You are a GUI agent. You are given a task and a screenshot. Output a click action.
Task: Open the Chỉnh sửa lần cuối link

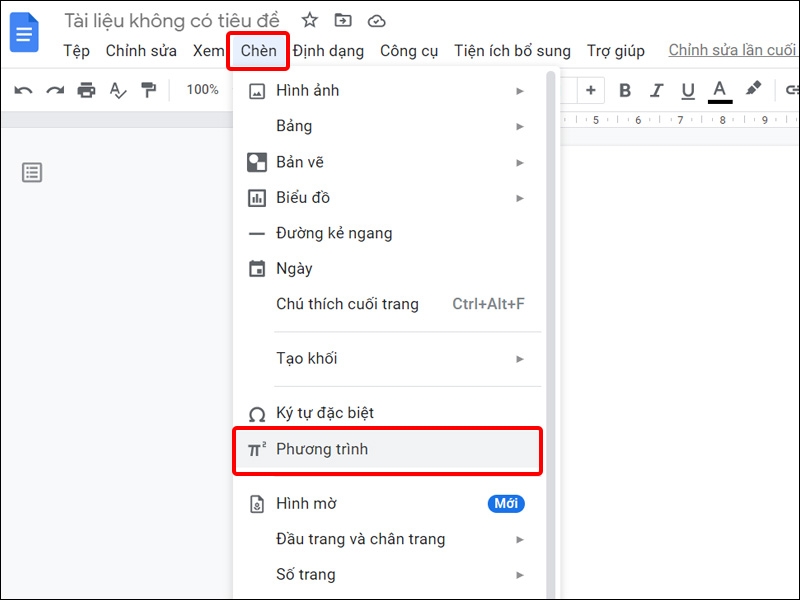(x=733, y=50)
